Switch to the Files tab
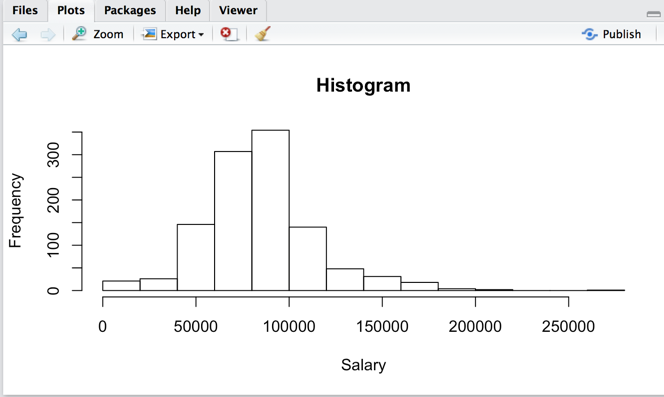The image size is (664, 397). (x=25, y=10)
